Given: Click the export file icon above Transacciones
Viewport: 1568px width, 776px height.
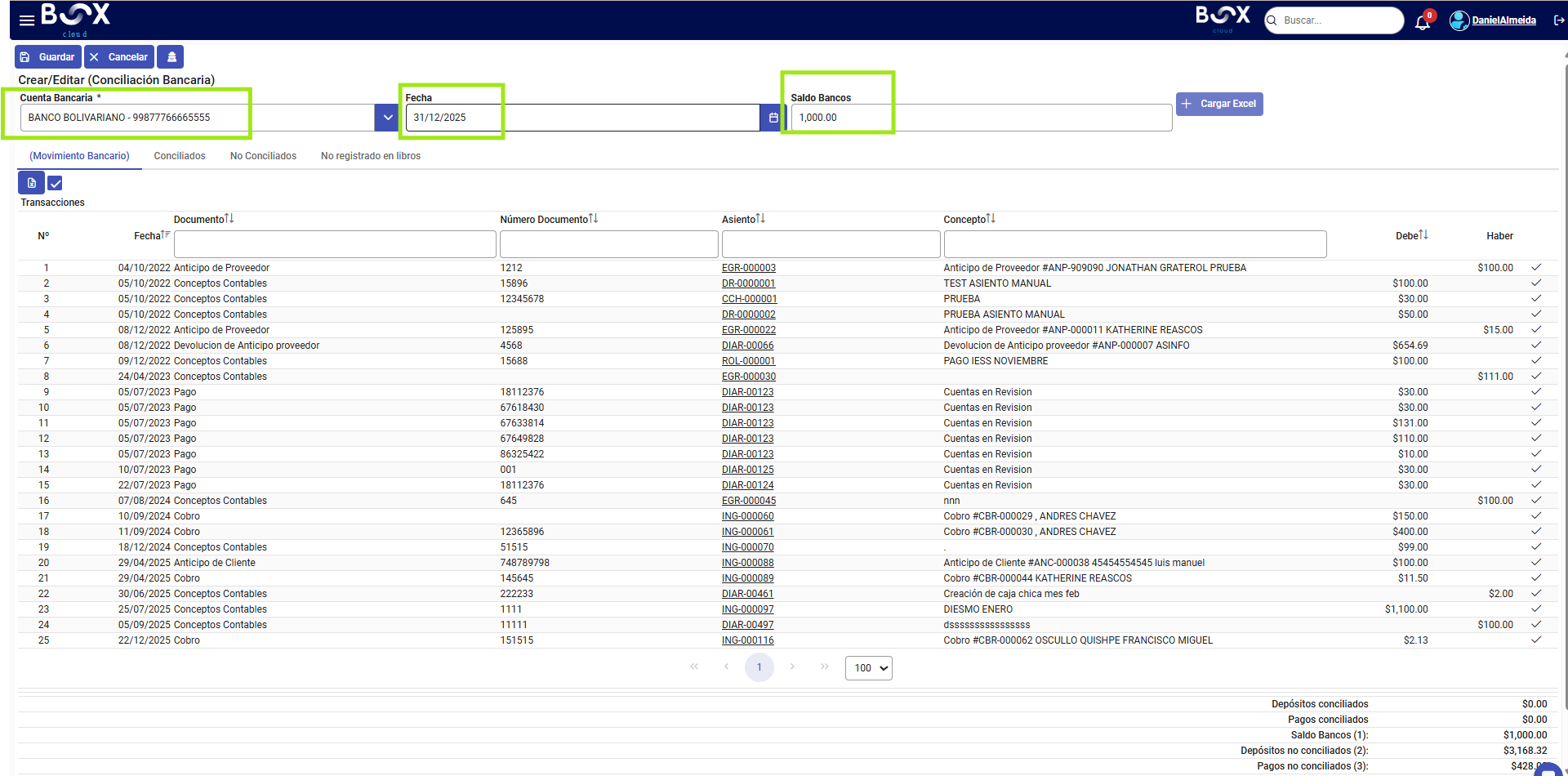Looking at the screenshot, I should 31,183.
